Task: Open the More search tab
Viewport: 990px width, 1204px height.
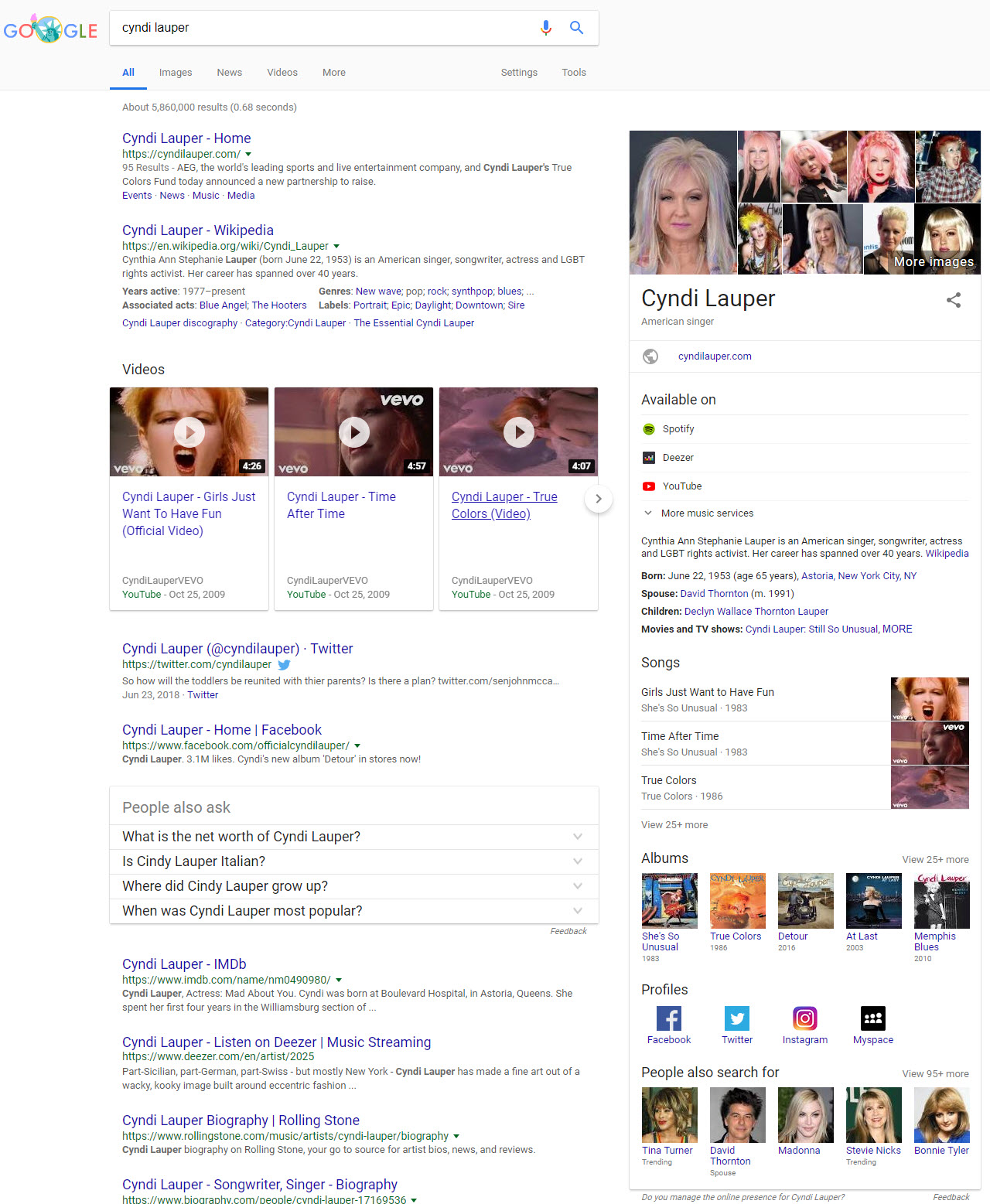Action: pyautogui.click(x=334, y=73)
